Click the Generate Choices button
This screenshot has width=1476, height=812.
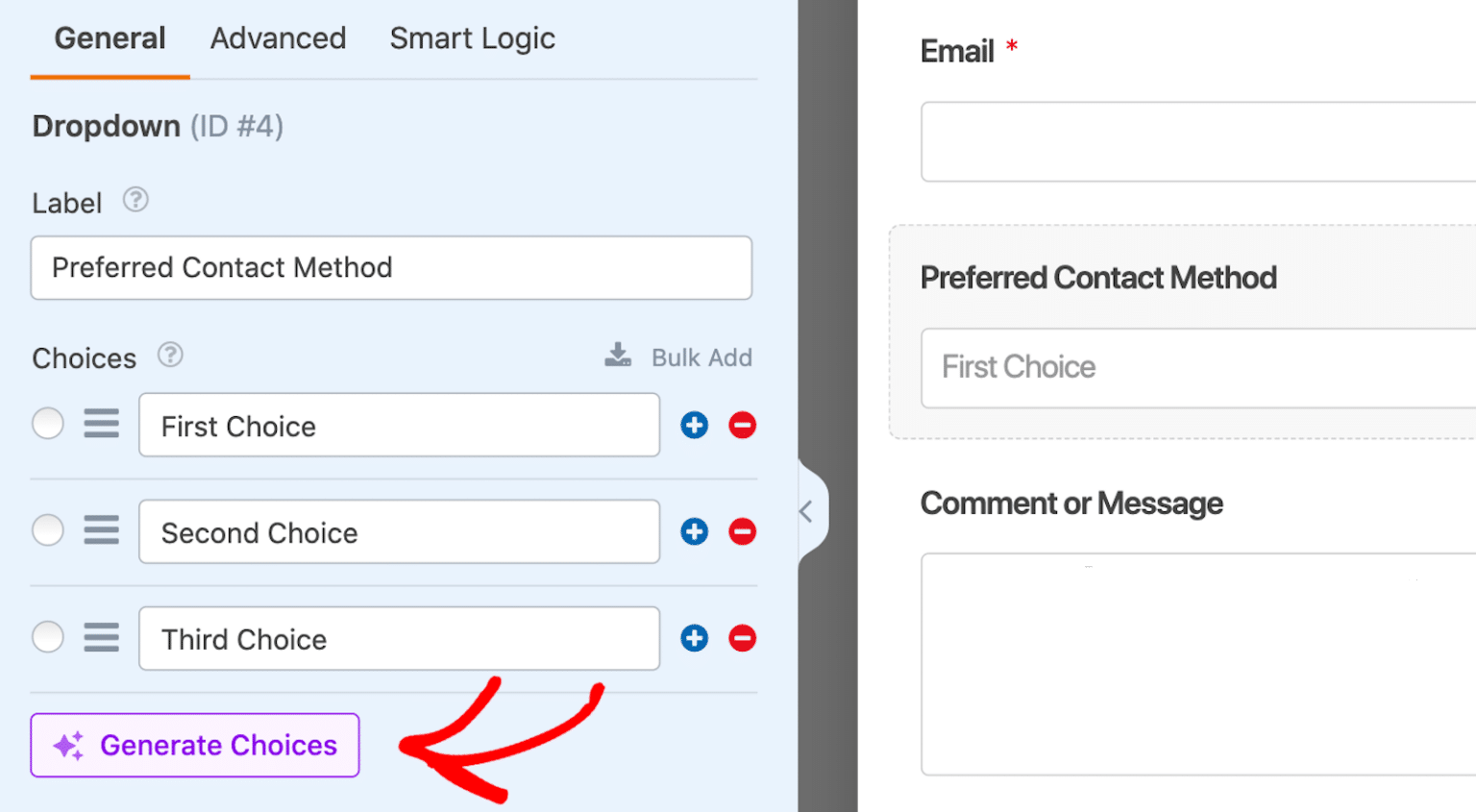(x=195, y=744)
